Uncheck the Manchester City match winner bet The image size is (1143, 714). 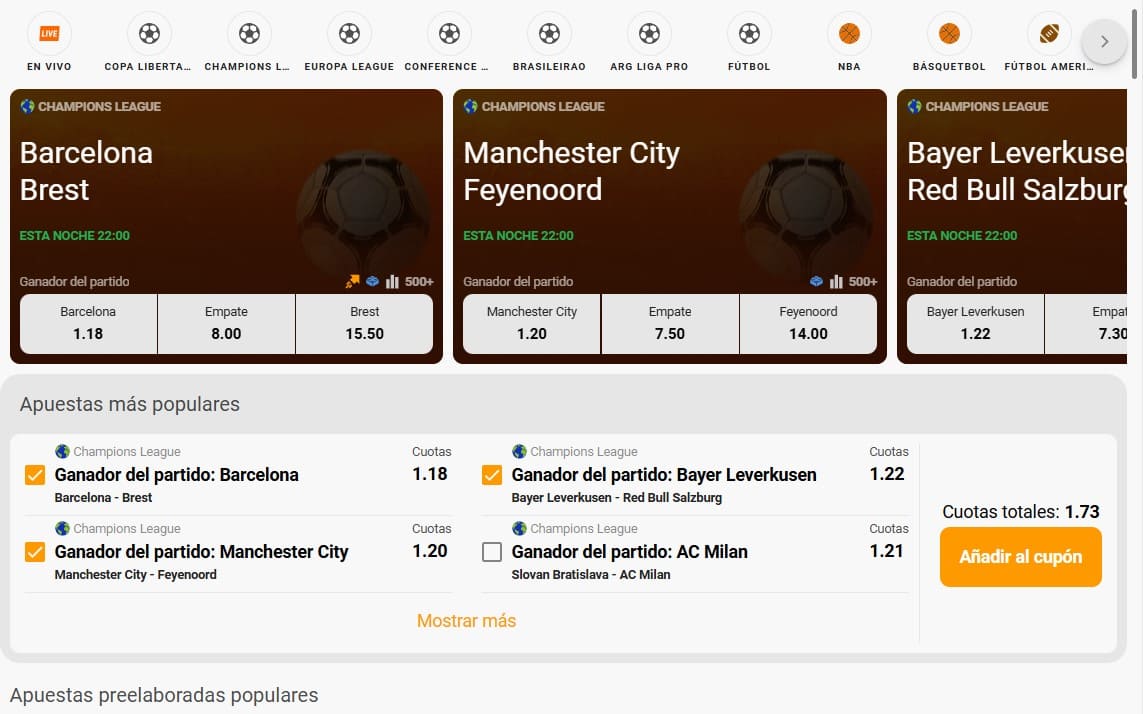point(35,552)
